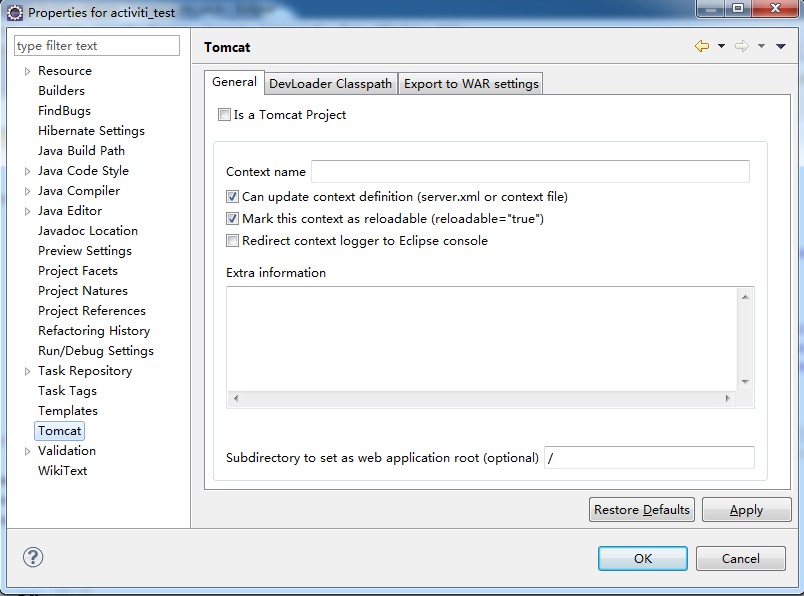The image size is (804, 596).
Task: Click the back navigation arrow icon
Action: [x=702, y=46]
